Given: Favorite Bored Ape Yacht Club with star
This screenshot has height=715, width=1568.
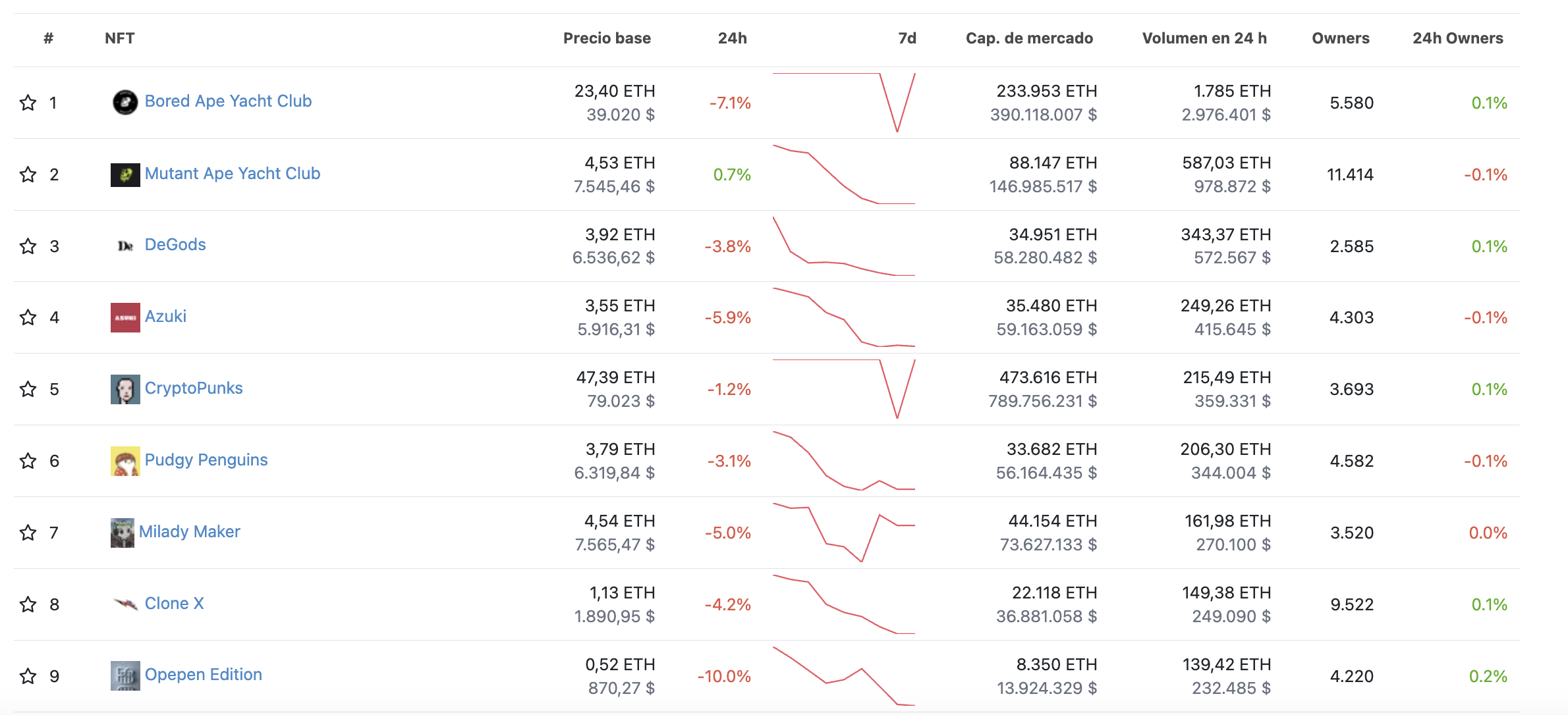Looking at the screenshot, I should [x=28, y=103].
